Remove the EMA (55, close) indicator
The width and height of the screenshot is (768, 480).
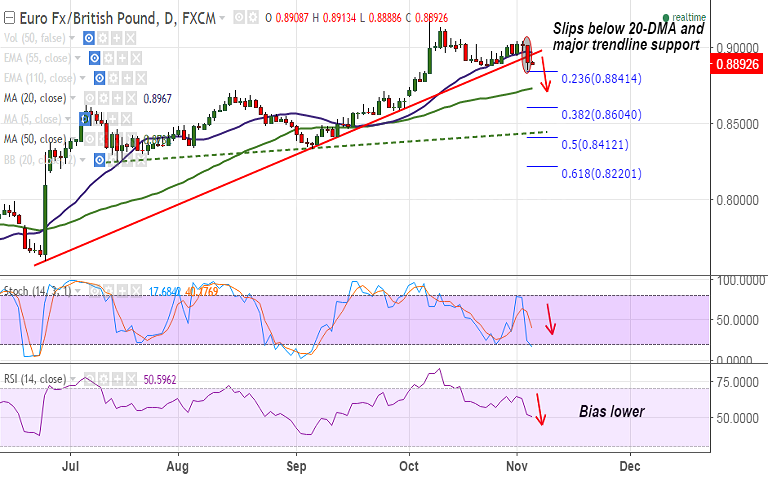coord(136,58)
